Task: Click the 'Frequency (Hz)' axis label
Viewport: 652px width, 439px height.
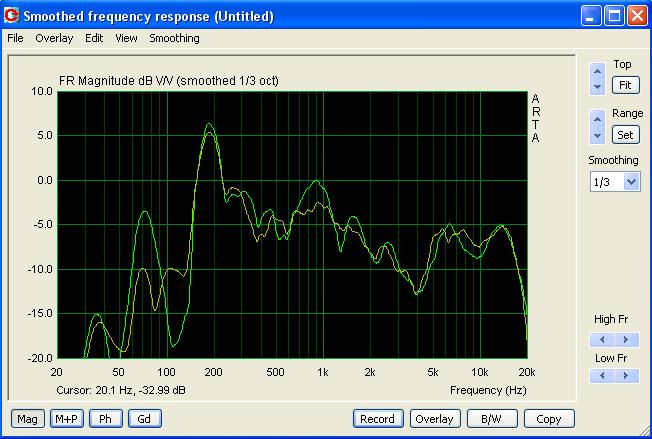Action: point(488,390)
